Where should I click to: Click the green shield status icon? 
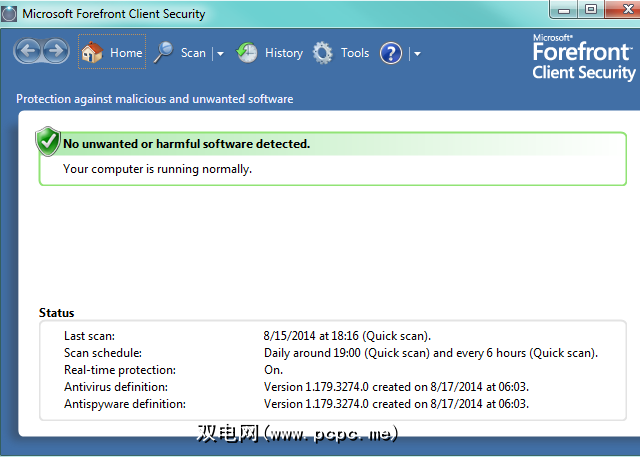pyautogui.click(x=48, y=142)
